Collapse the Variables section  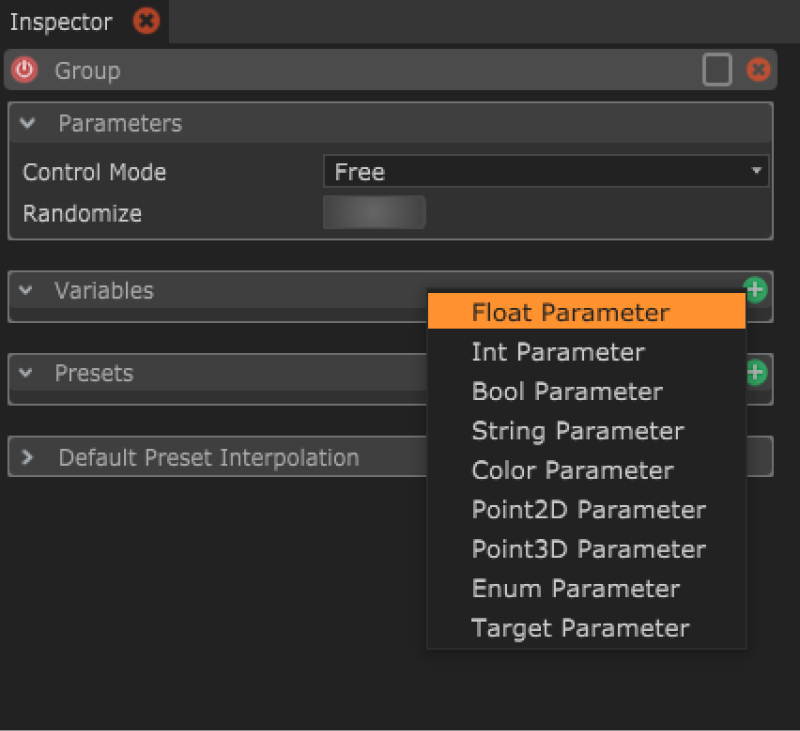point(26,291)
